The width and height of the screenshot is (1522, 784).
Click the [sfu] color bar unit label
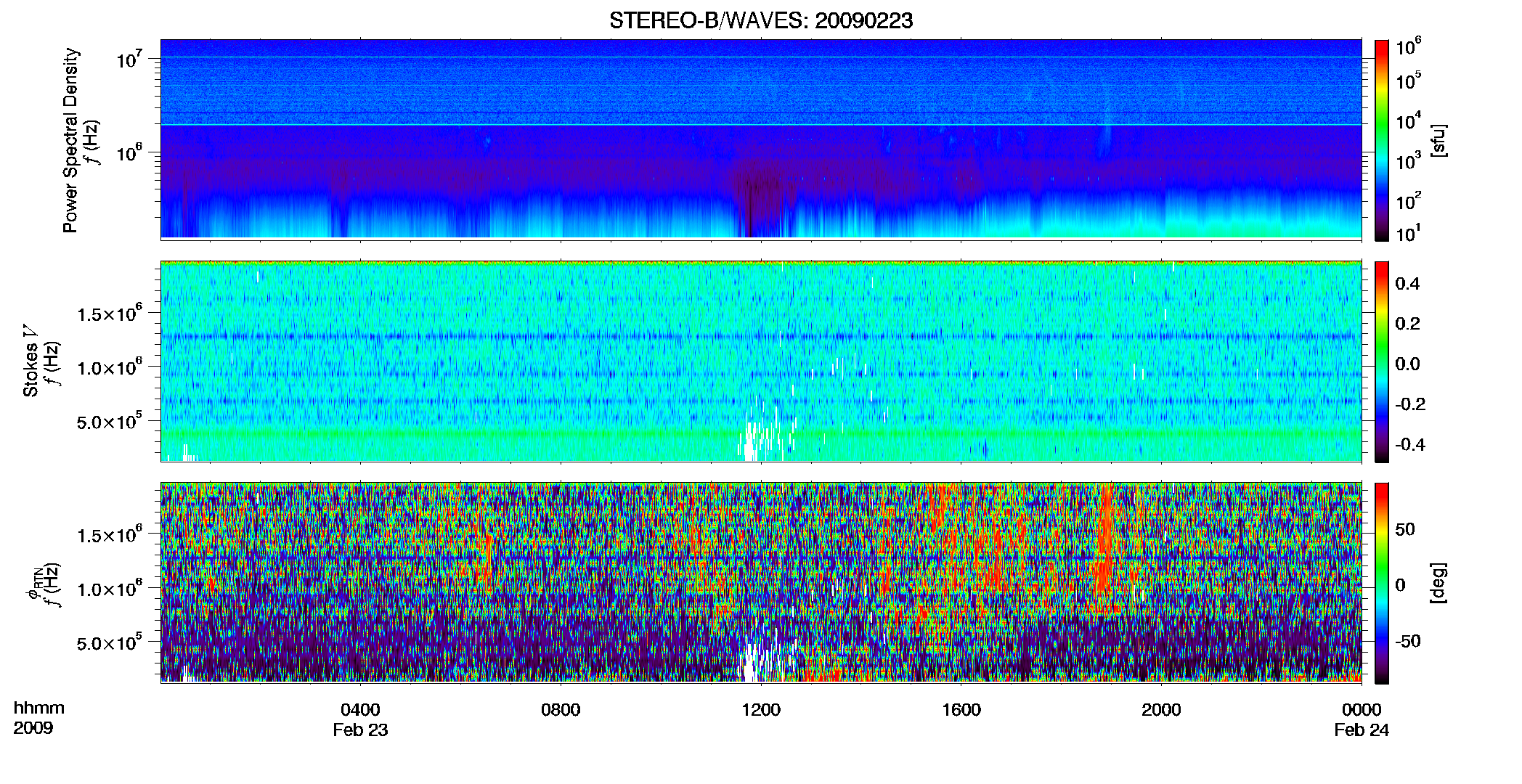(x=1438, y=140)
